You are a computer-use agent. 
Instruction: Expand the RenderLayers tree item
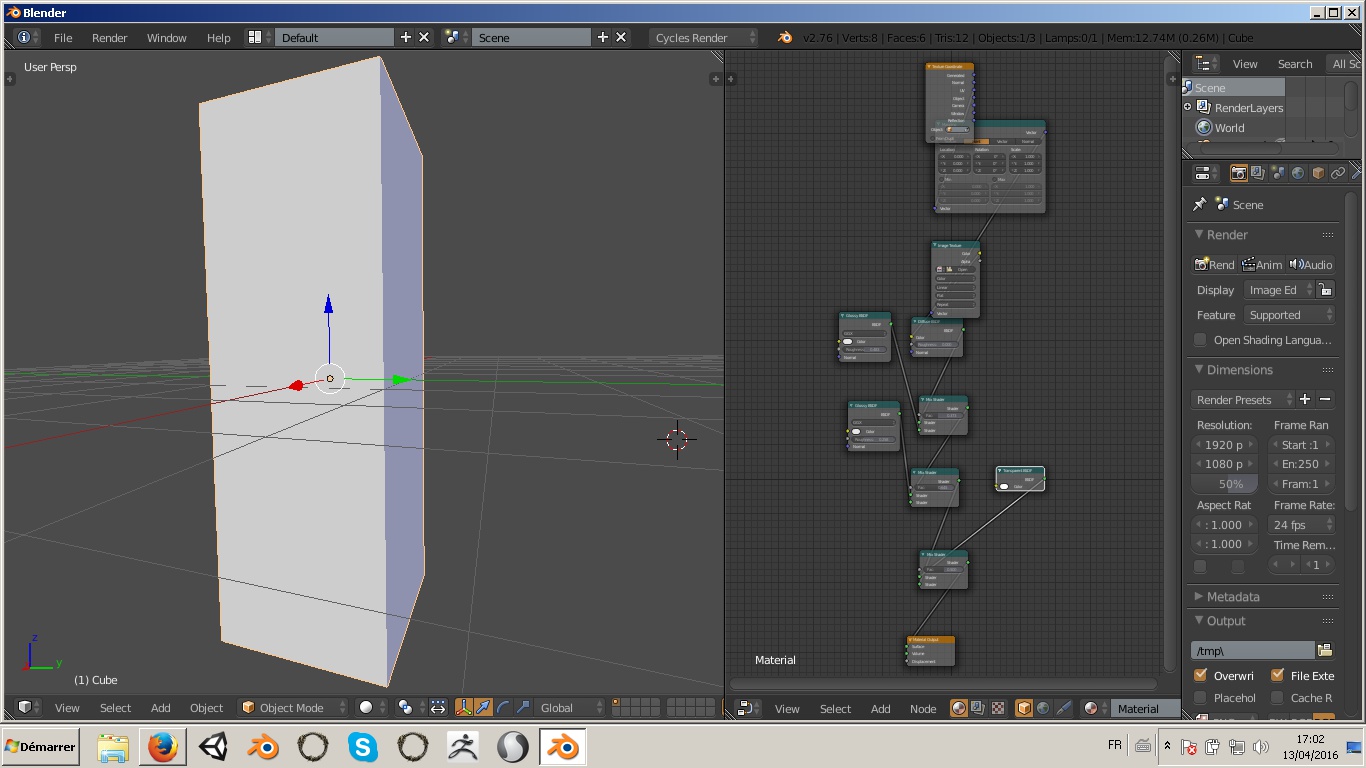[1188, 107]
